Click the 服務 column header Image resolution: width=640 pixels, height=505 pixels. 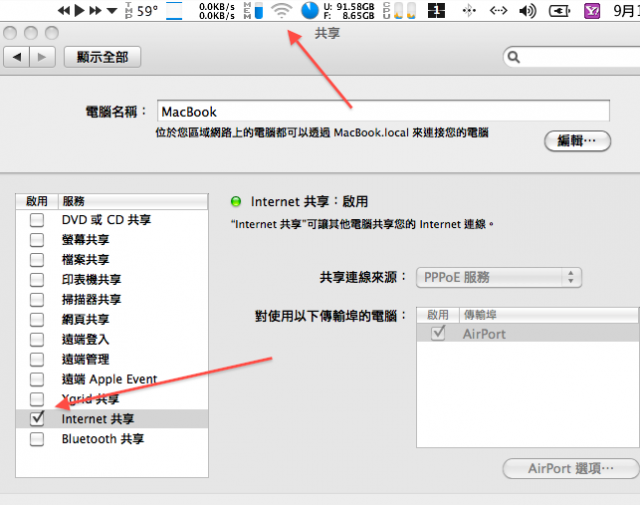tap(133, 201)
